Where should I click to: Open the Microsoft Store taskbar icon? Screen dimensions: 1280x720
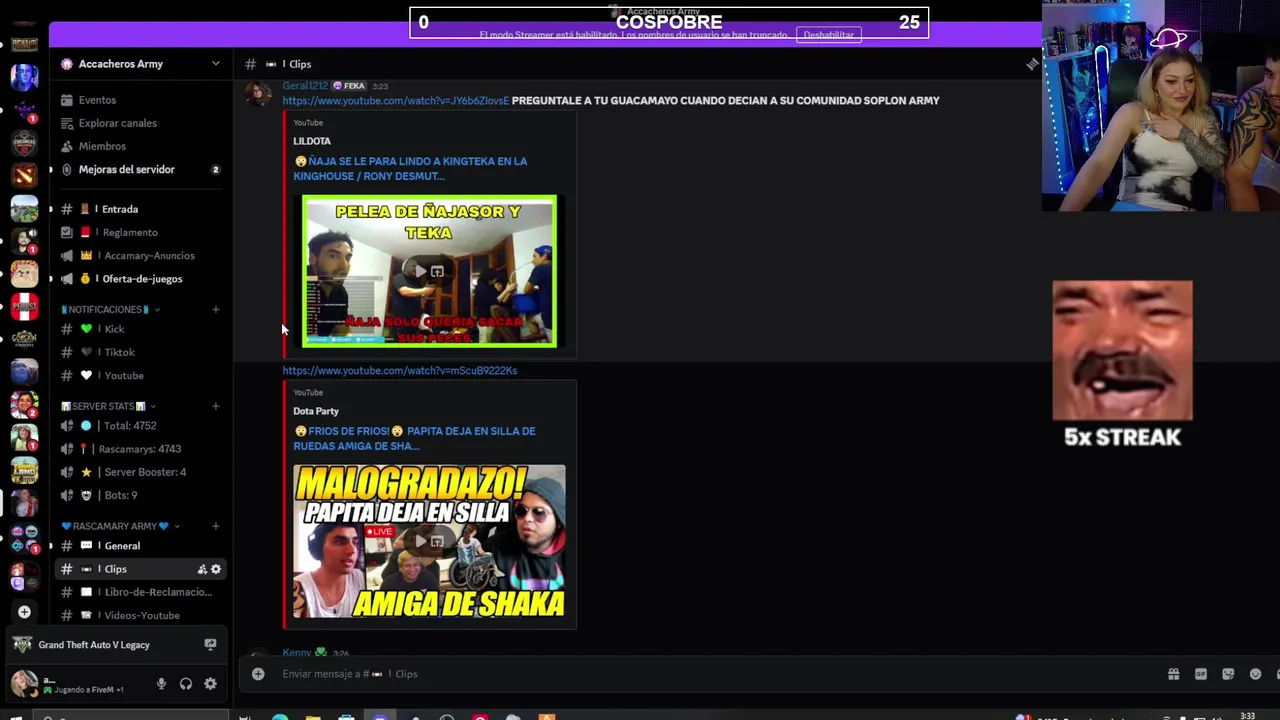coord(346,716)
